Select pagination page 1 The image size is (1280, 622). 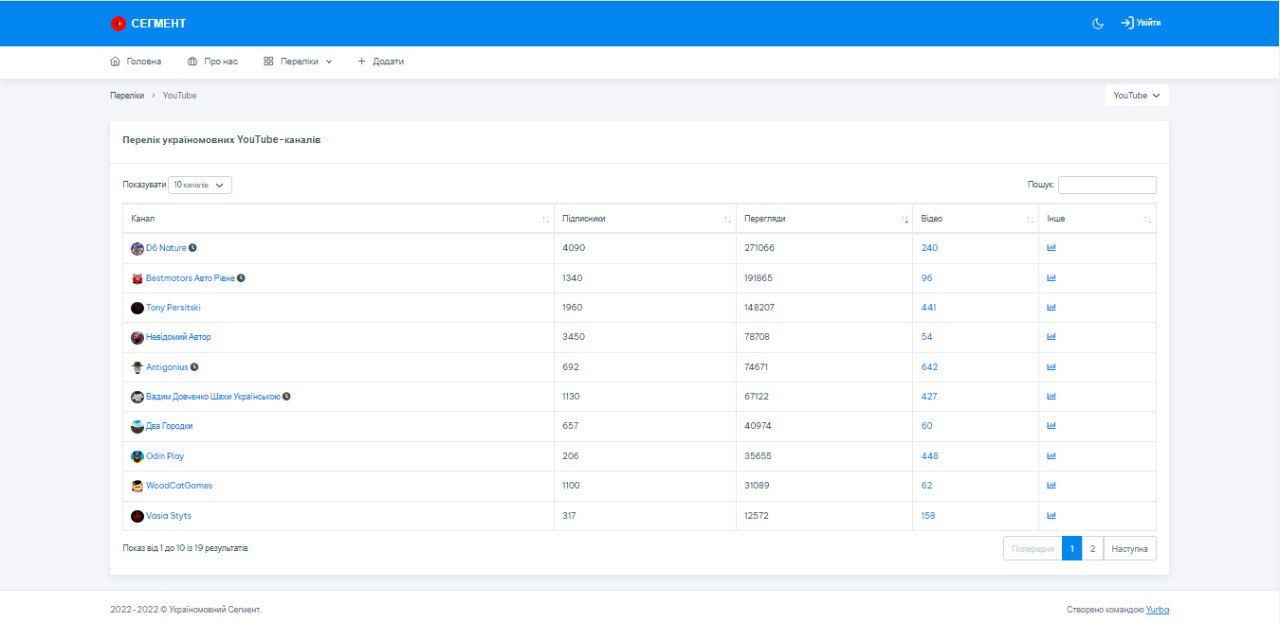[1072, 549]
